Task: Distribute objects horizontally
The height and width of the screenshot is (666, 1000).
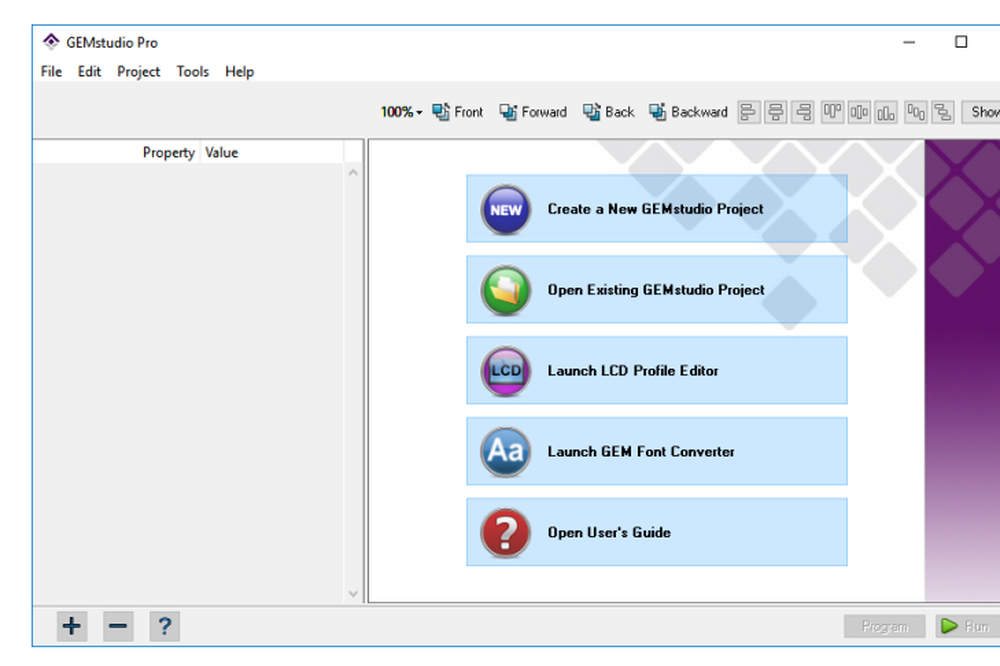Action: (916, 112)
